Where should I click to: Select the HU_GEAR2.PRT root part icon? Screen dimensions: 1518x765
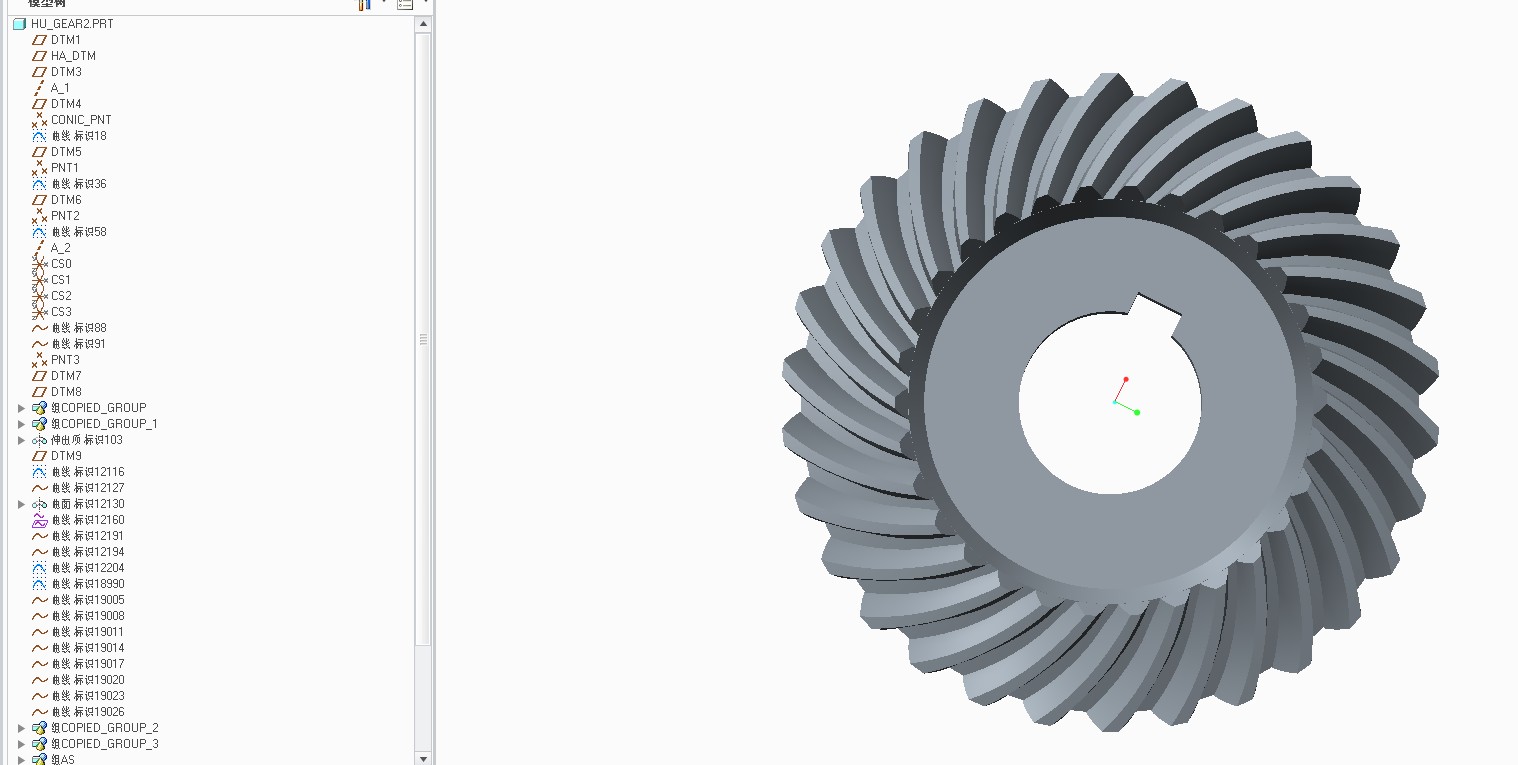pos(19,24)
